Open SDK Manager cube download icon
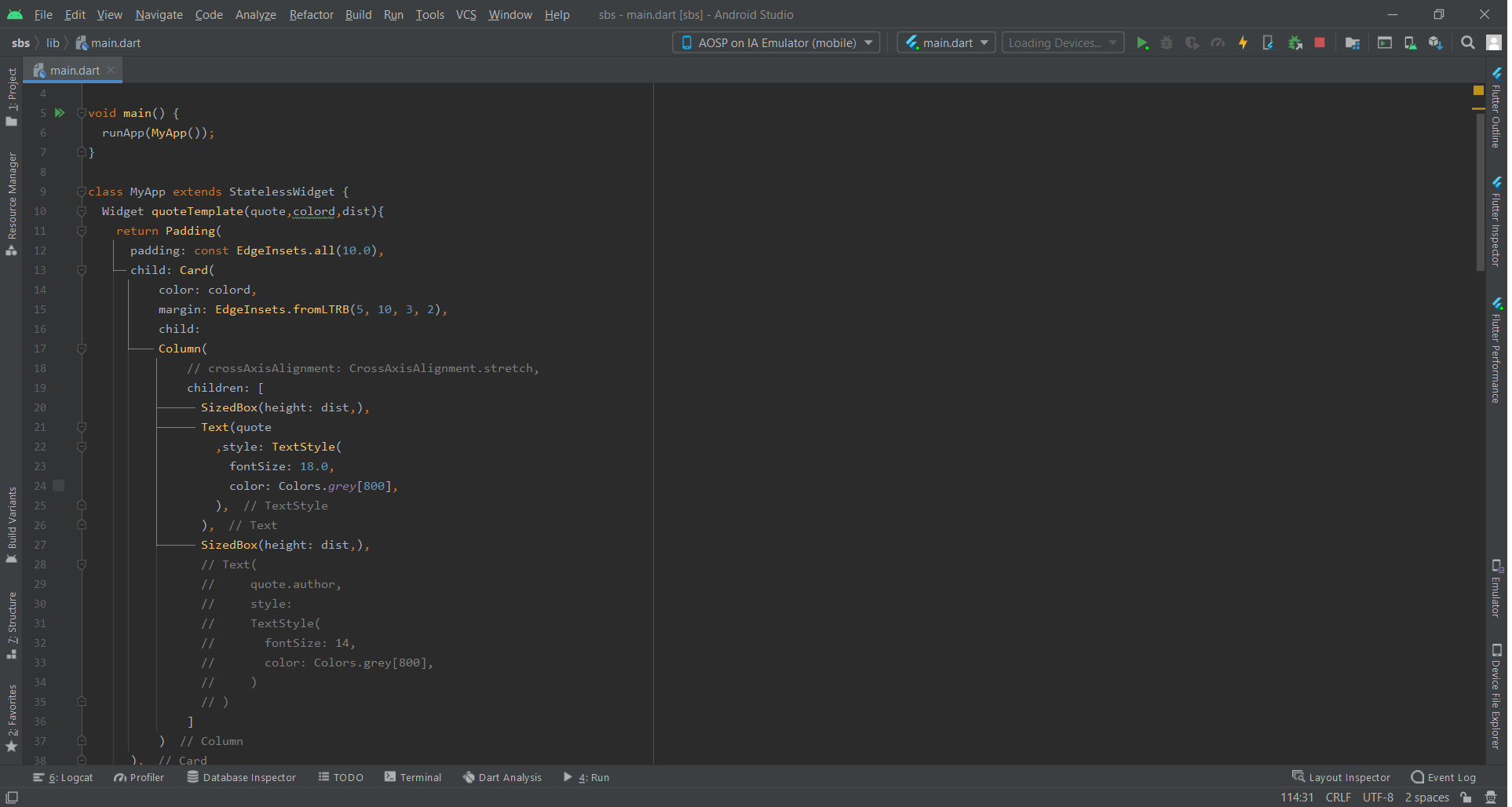Viewport: 1512px width, 807px height. pyautogui.click(x=1436, y=43)
